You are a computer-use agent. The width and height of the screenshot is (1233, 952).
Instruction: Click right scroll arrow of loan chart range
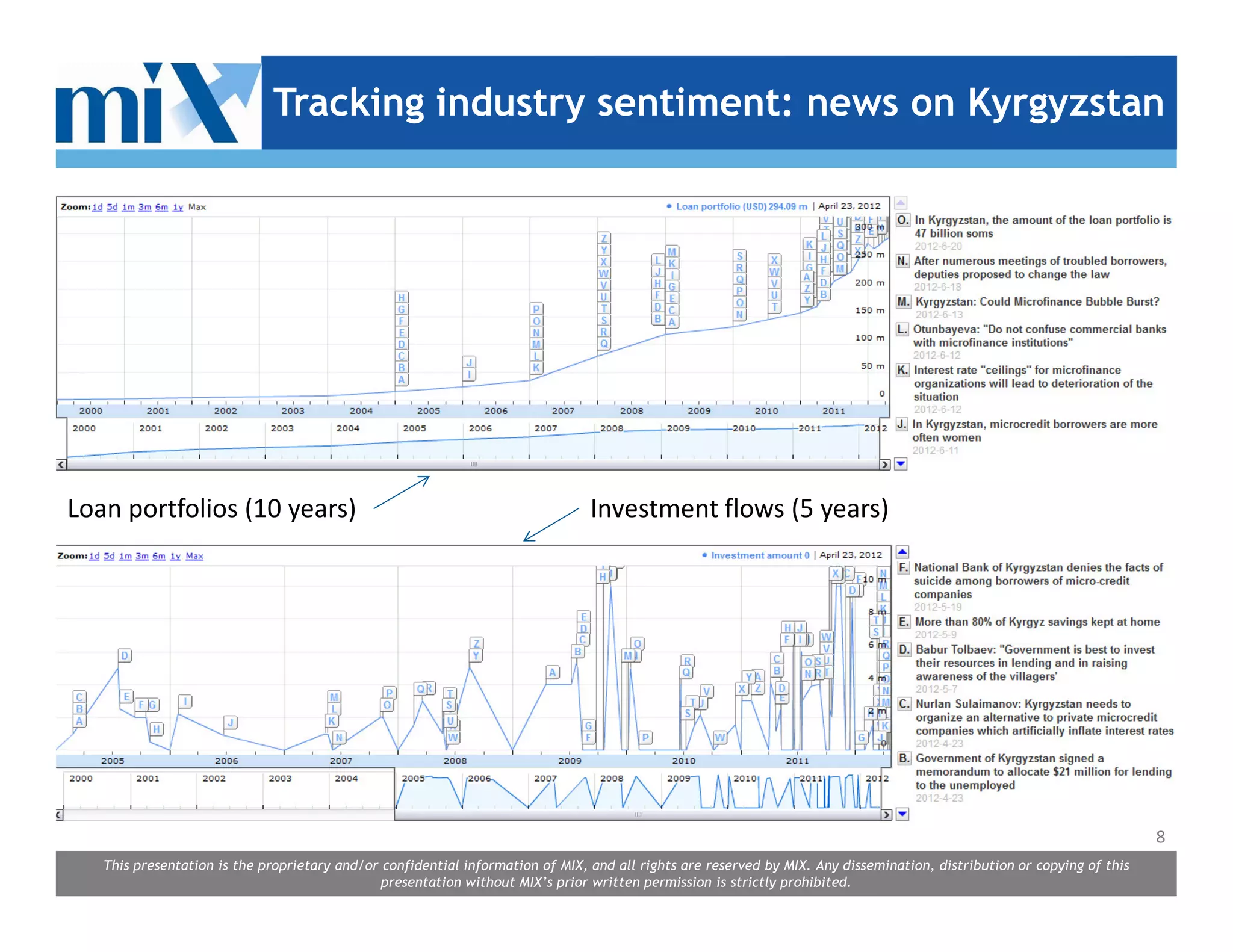pyautogui.click(x=884, y=465)
